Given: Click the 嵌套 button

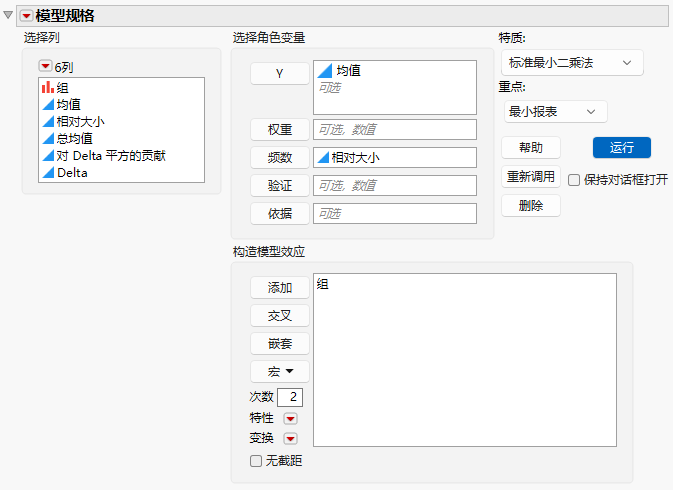Looking at the screenshot, I should pyautogui.click(x=280, y=343).
